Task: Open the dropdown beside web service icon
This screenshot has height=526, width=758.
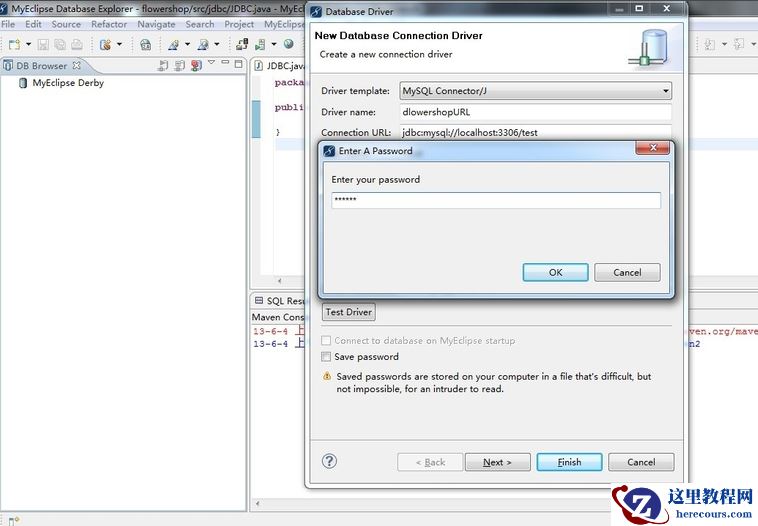Action: (119, 44)
